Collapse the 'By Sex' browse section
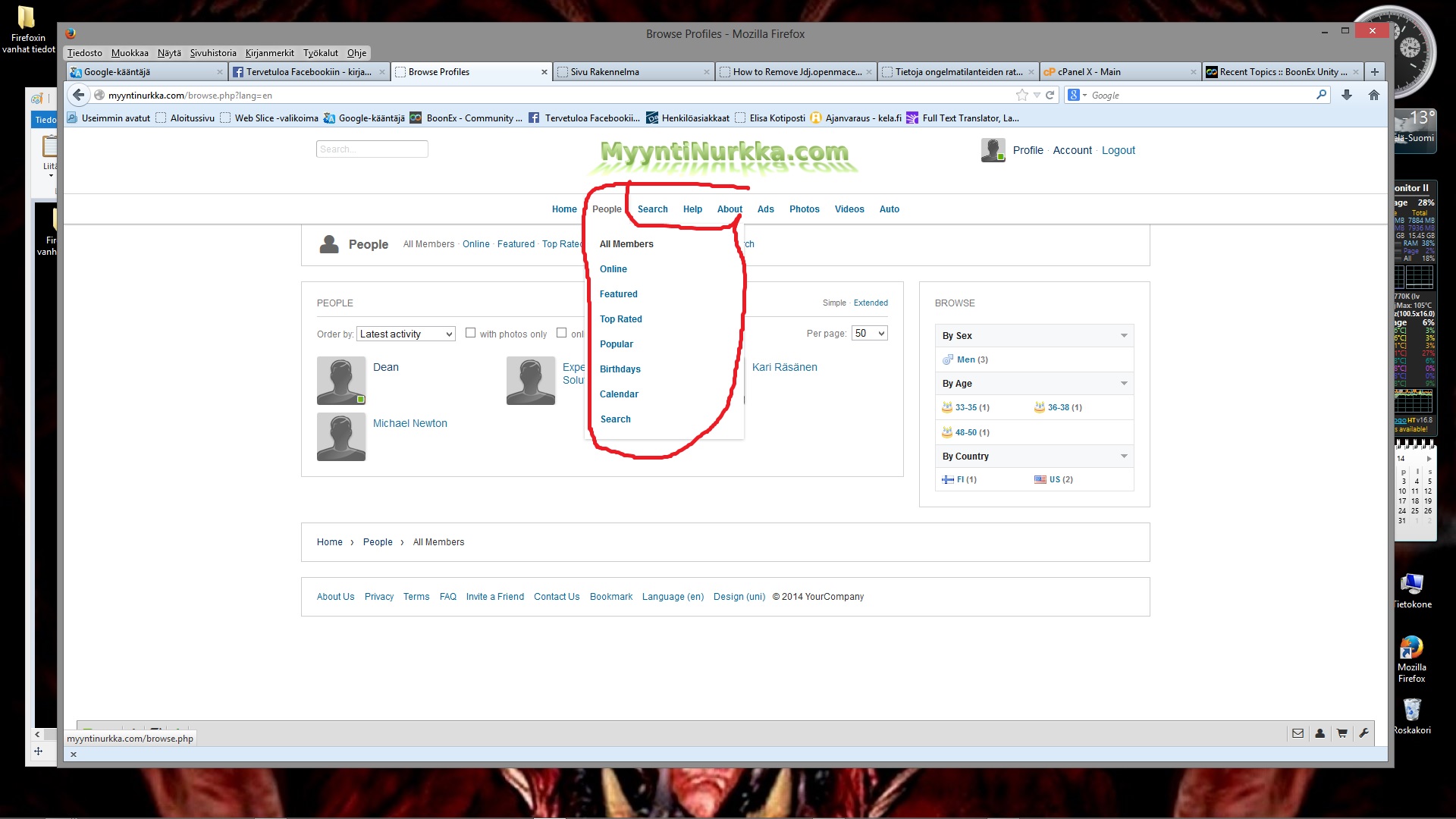 1124,336
